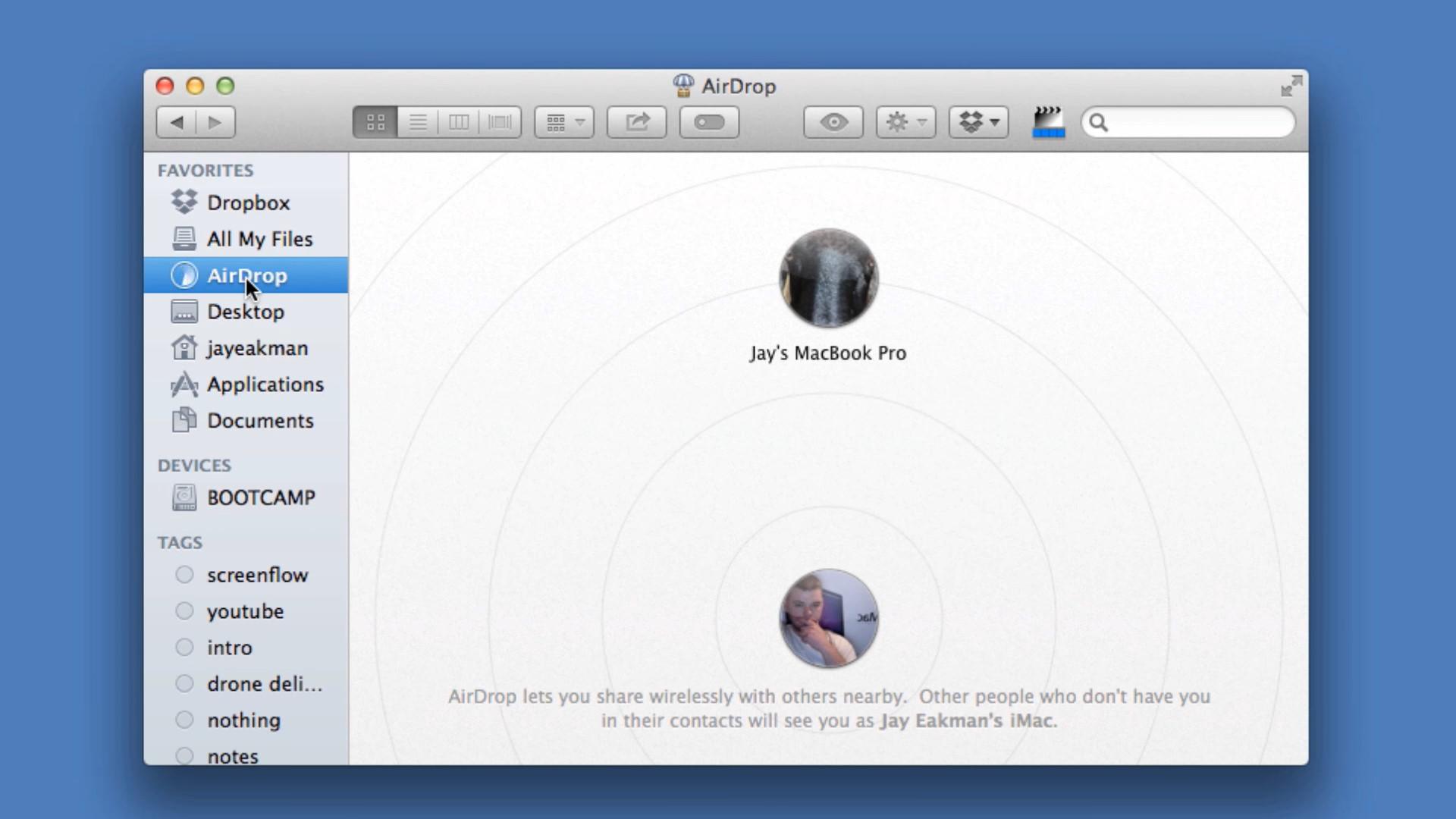This screenshot has height=819, width=1456.
Task: Click the Dropbox toolbar icon
Action: [977, 122]
